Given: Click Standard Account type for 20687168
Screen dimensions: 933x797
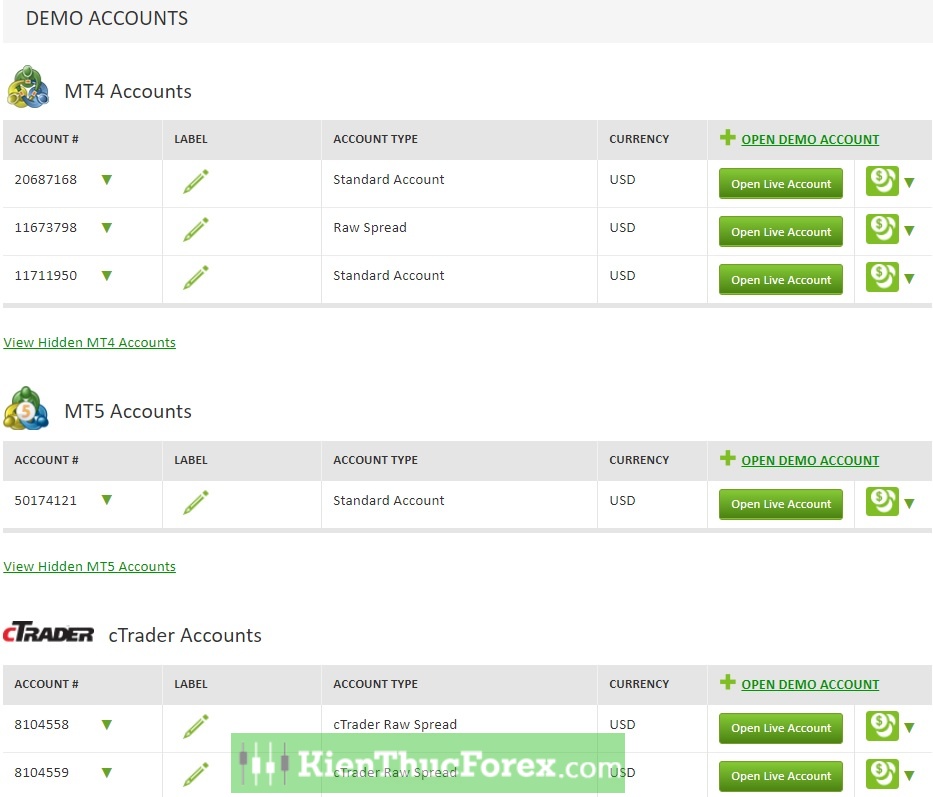Looking at the screenshot, I should (389, 179).
